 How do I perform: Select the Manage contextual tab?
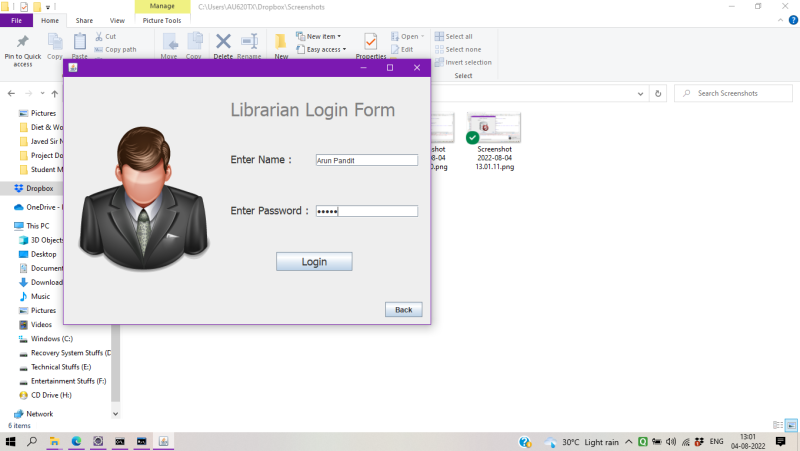pos(162,6)
